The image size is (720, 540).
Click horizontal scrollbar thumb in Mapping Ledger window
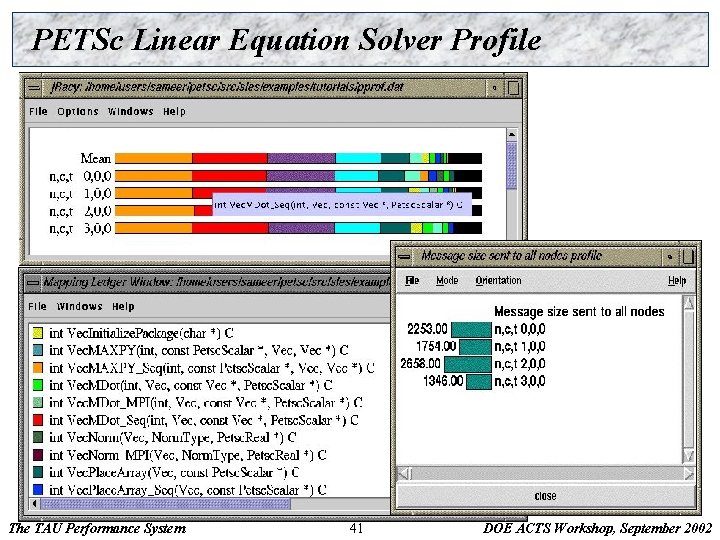tap(166, 504)
